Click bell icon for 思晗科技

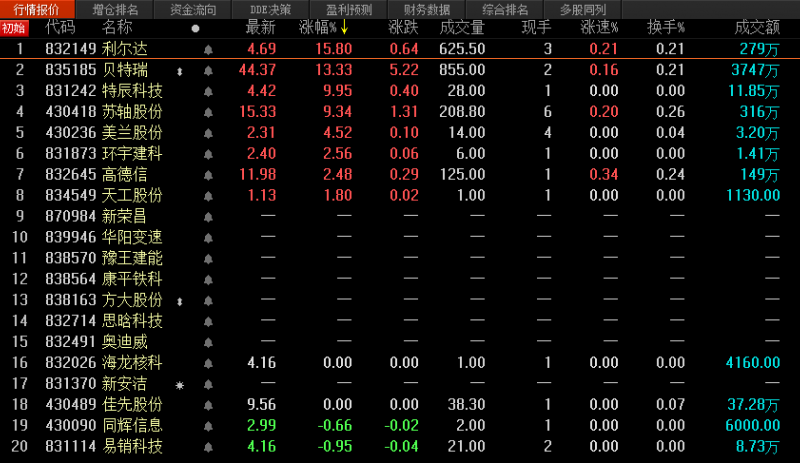tap(208, 322)
